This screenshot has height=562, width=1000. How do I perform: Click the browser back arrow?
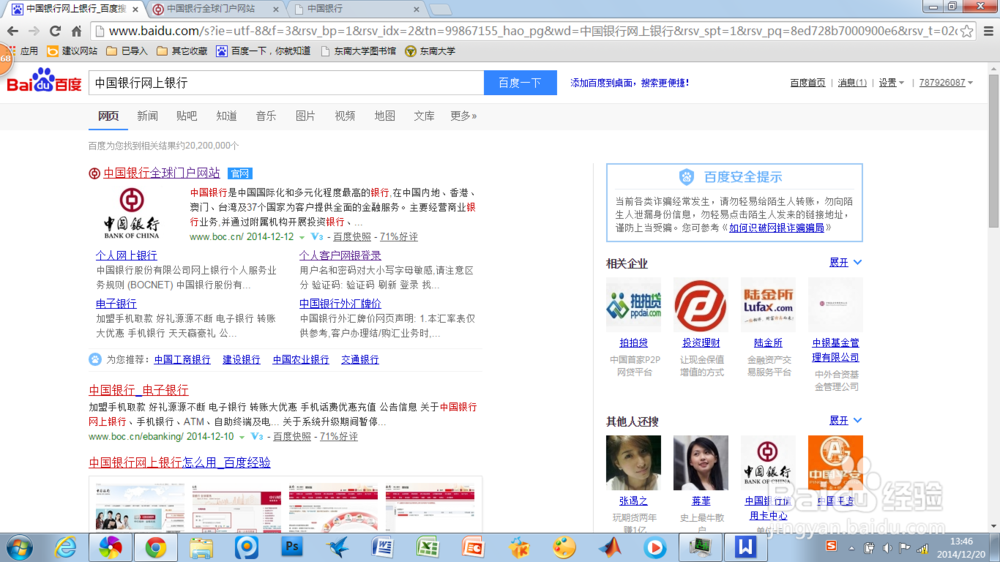click(x=12, y=31)
